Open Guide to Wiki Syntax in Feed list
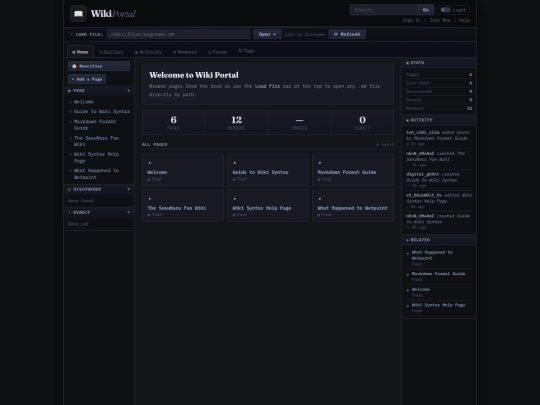 click(x=102, y=112)
